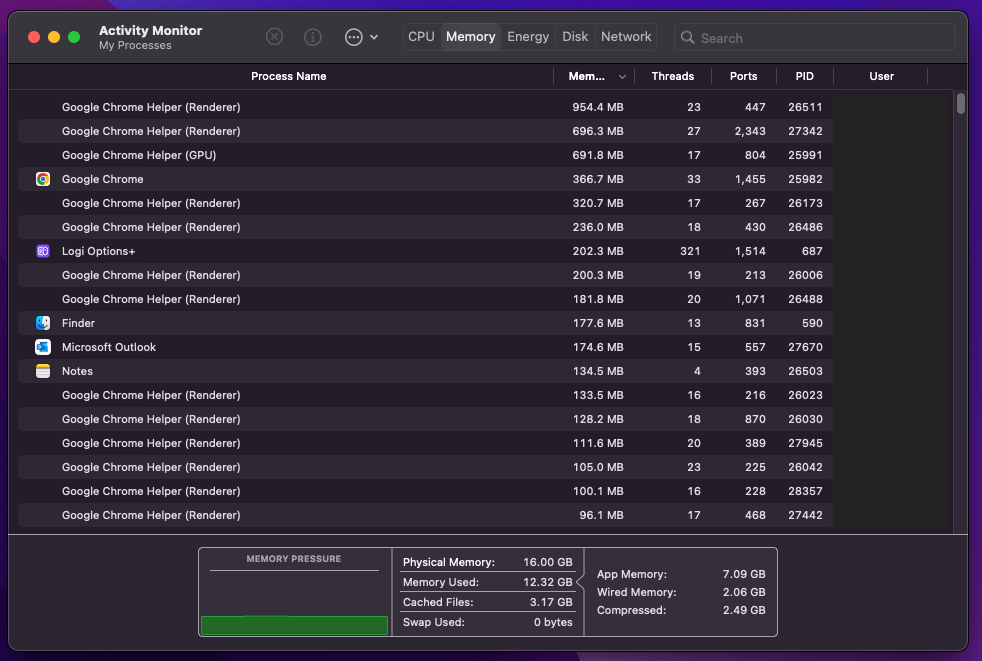
Task: Sort by Threads column header
Action: (673, 76)
